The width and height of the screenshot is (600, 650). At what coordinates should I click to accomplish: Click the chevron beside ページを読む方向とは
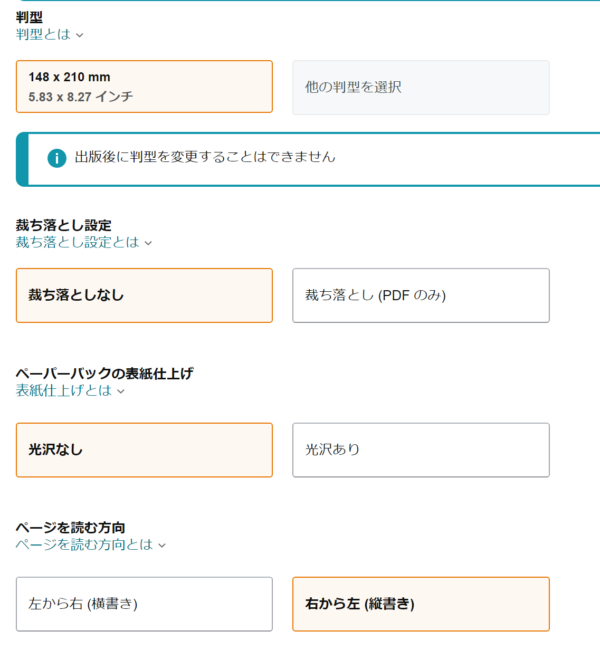pos(162,545)
